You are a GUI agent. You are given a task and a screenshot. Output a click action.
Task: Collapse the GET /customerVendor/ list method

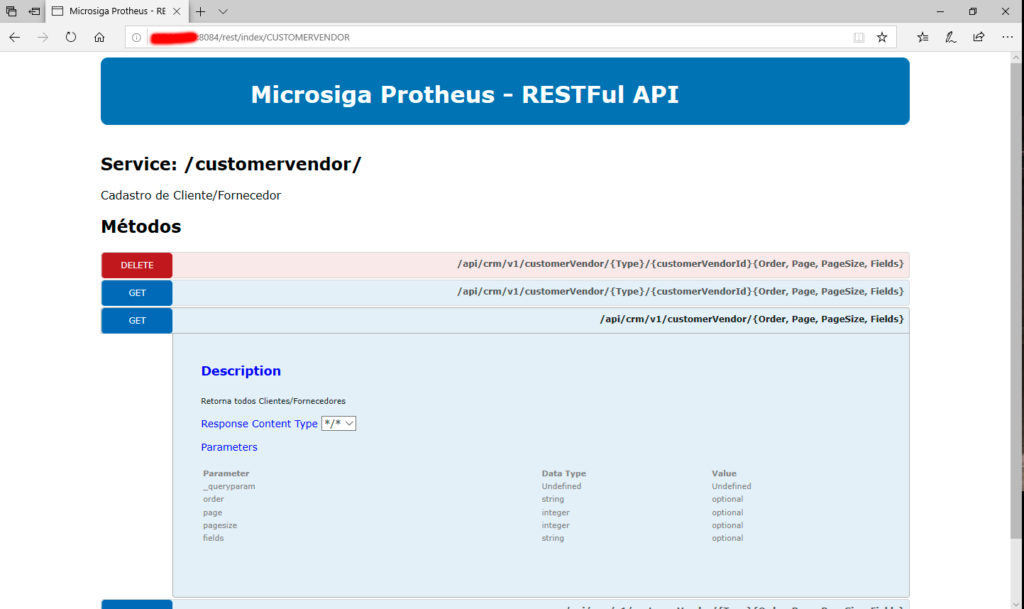[x=136, y=320]
